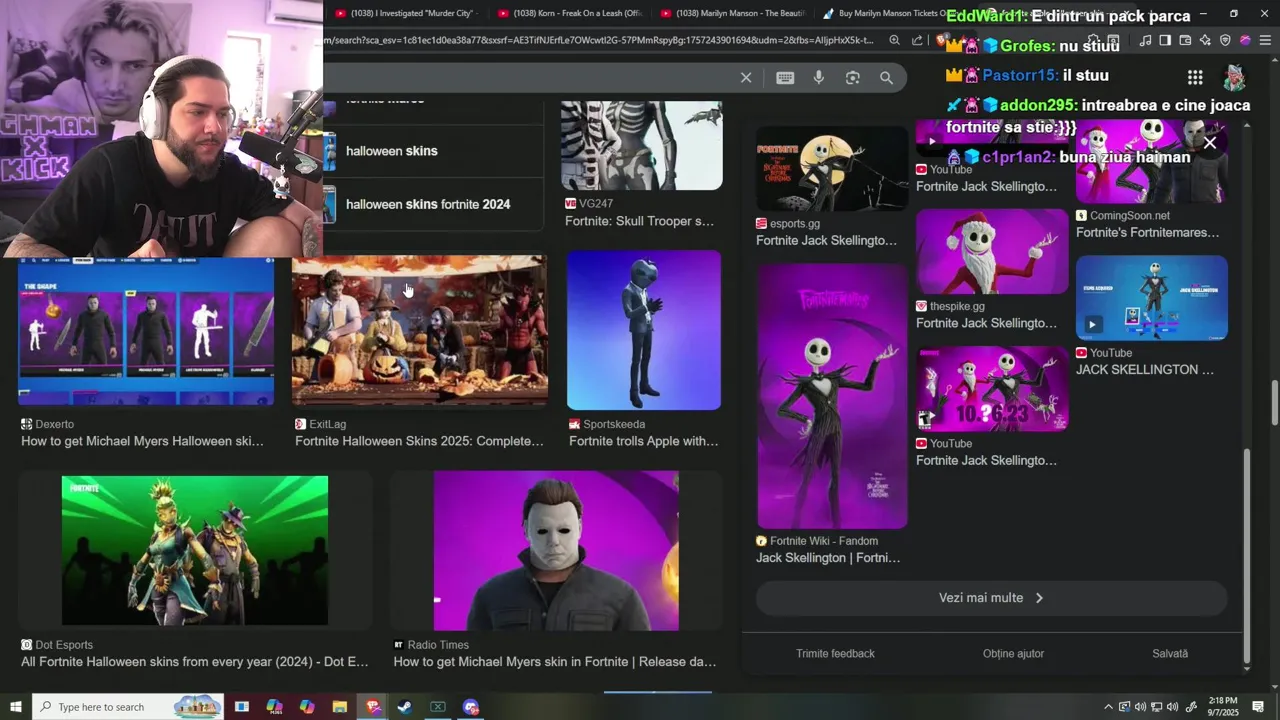The width and height of the screenshot is (1280, 720).
Task: Open the Google account avatar
Action: pyautogui.click(x=1235, y=77)
